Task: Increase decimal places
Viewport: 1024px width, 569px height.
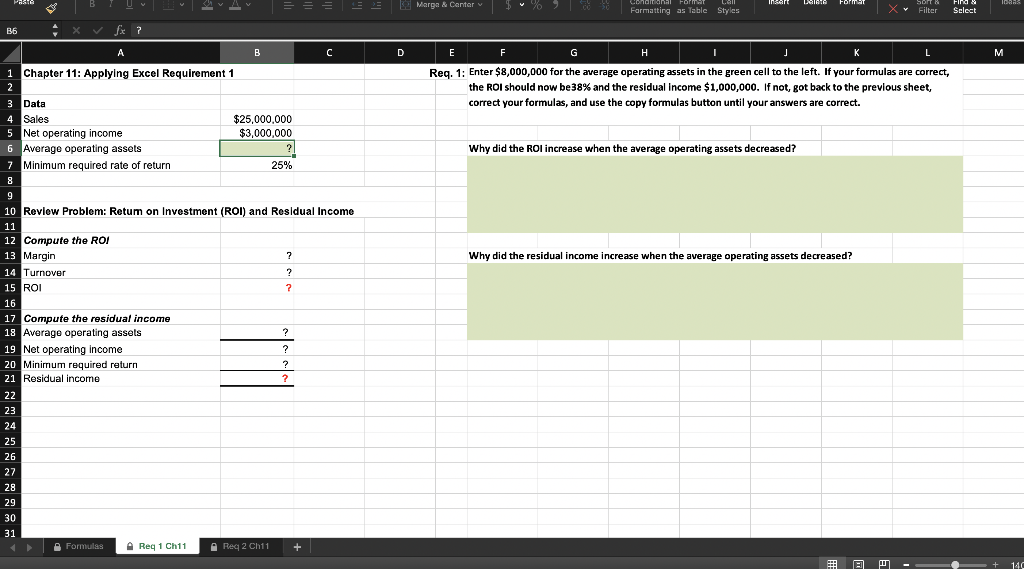Action: pyautogui.click(x=585, y=5)
